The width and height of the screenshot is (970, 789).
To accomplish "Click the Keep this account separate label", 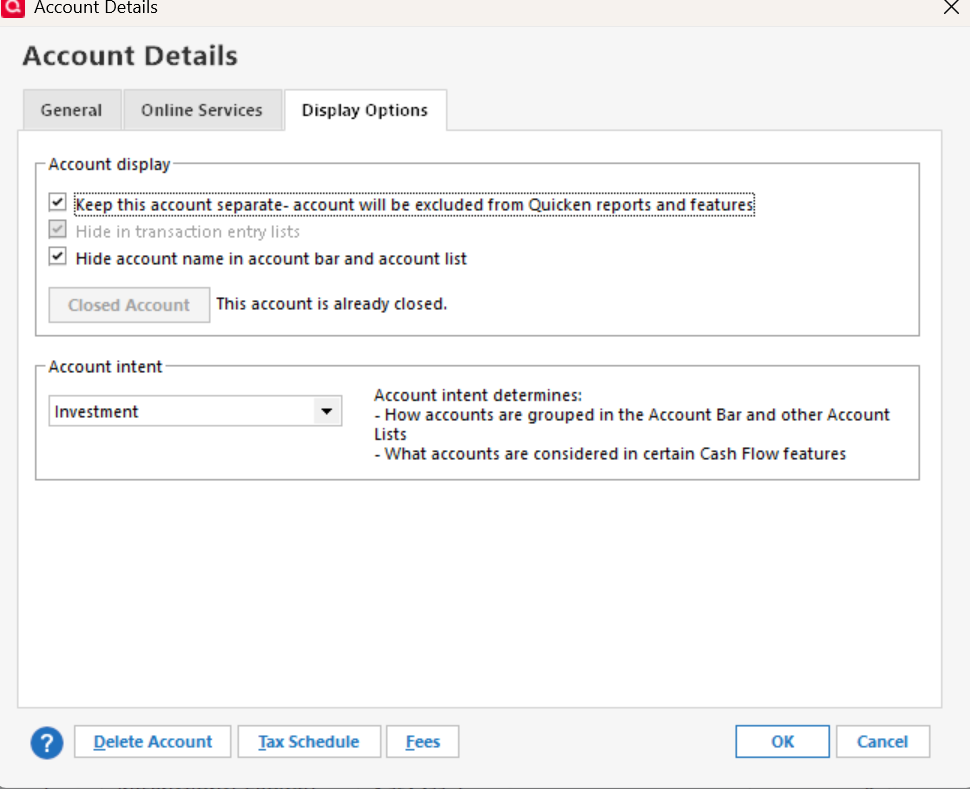I will pyautogui.click(x=414, y=205).
